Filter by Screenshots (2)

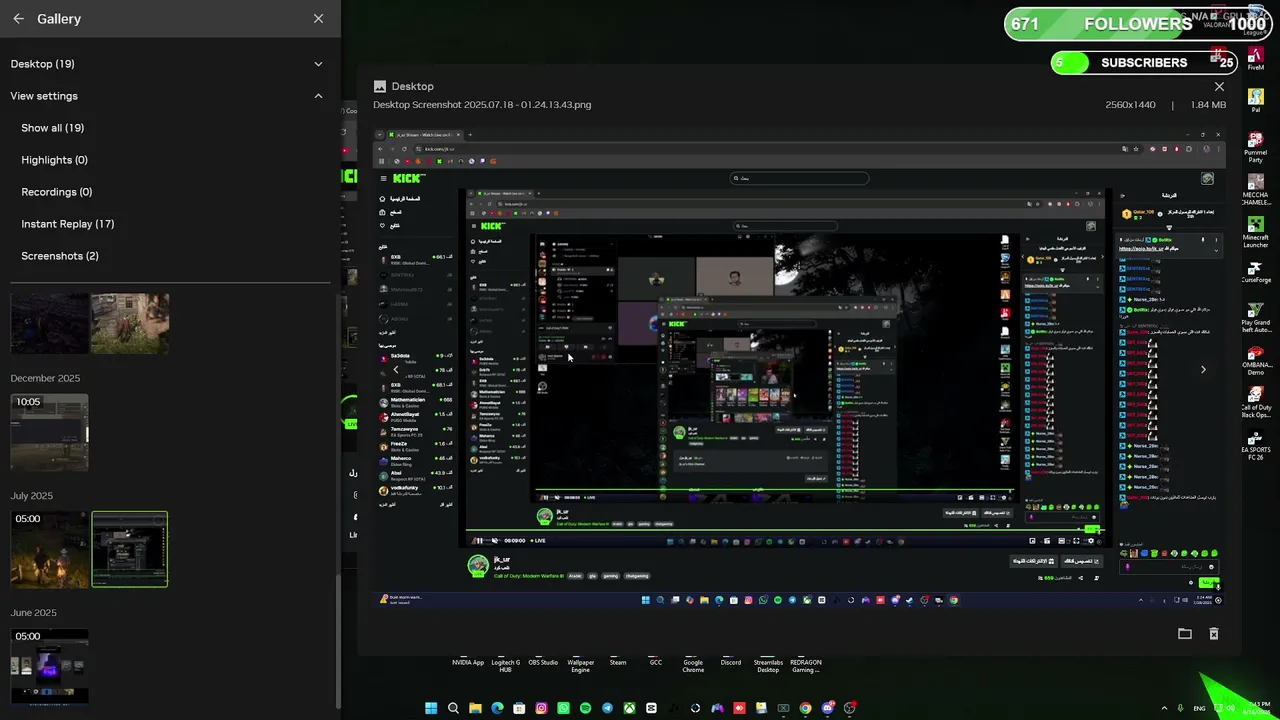click(60, 256)
